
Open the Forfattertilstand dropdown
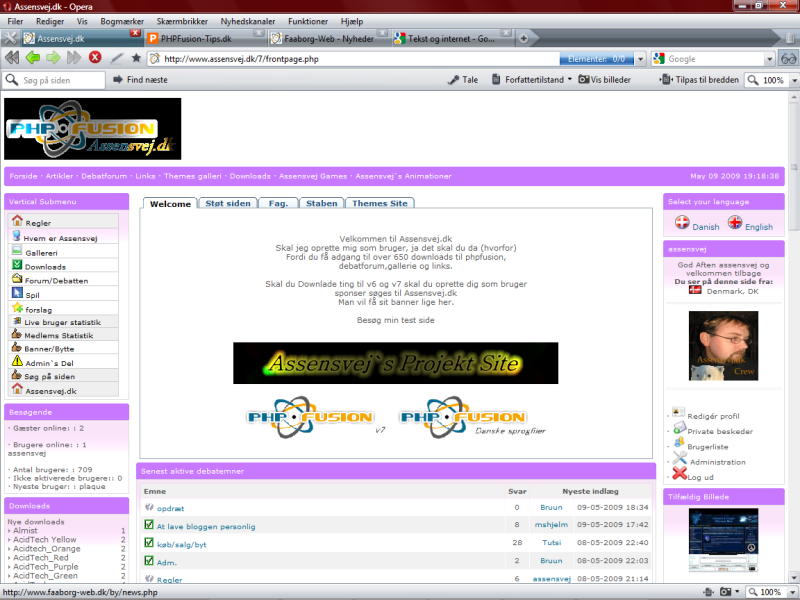[x=569, y=80]
